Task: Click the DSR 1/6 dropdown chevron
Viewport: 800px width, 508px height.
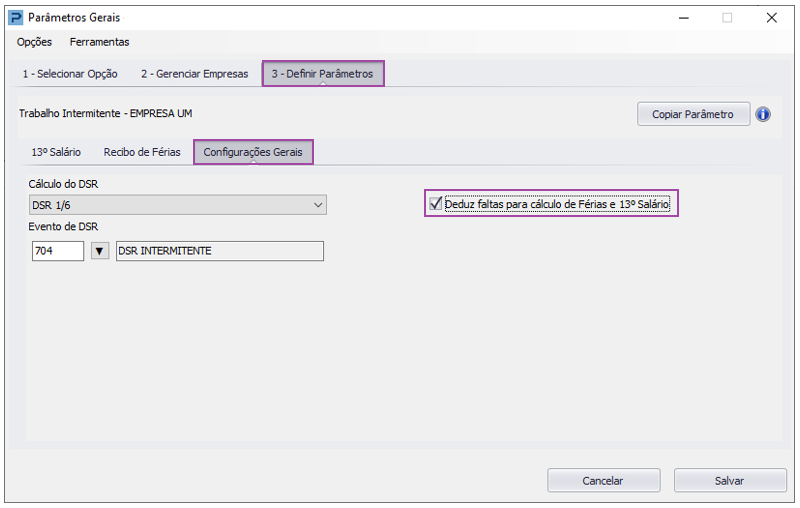Action: (x=318, y=205)
